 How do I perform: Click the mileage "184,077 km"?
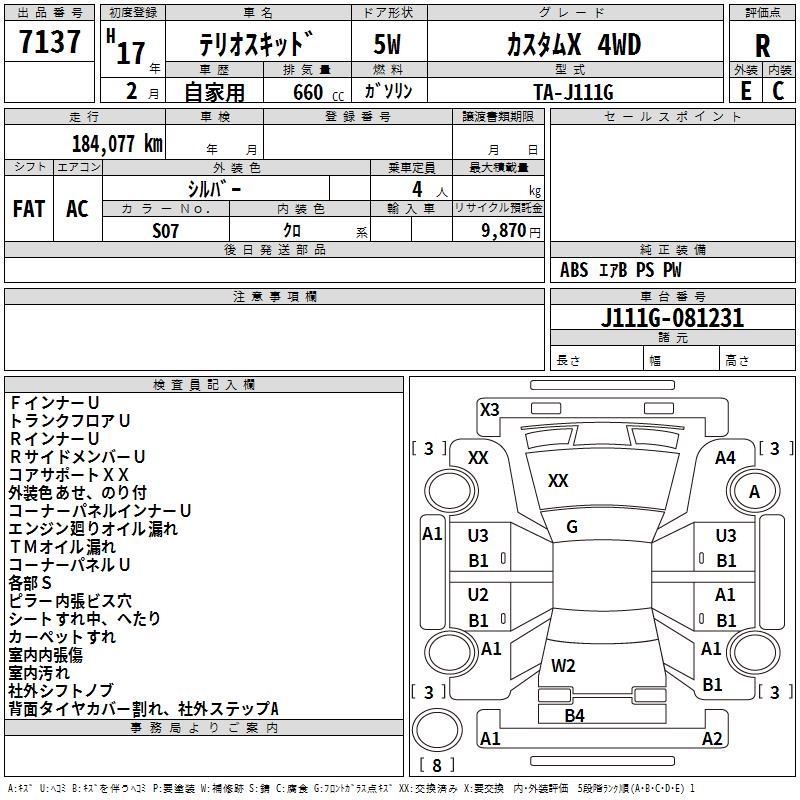(117, 144)
